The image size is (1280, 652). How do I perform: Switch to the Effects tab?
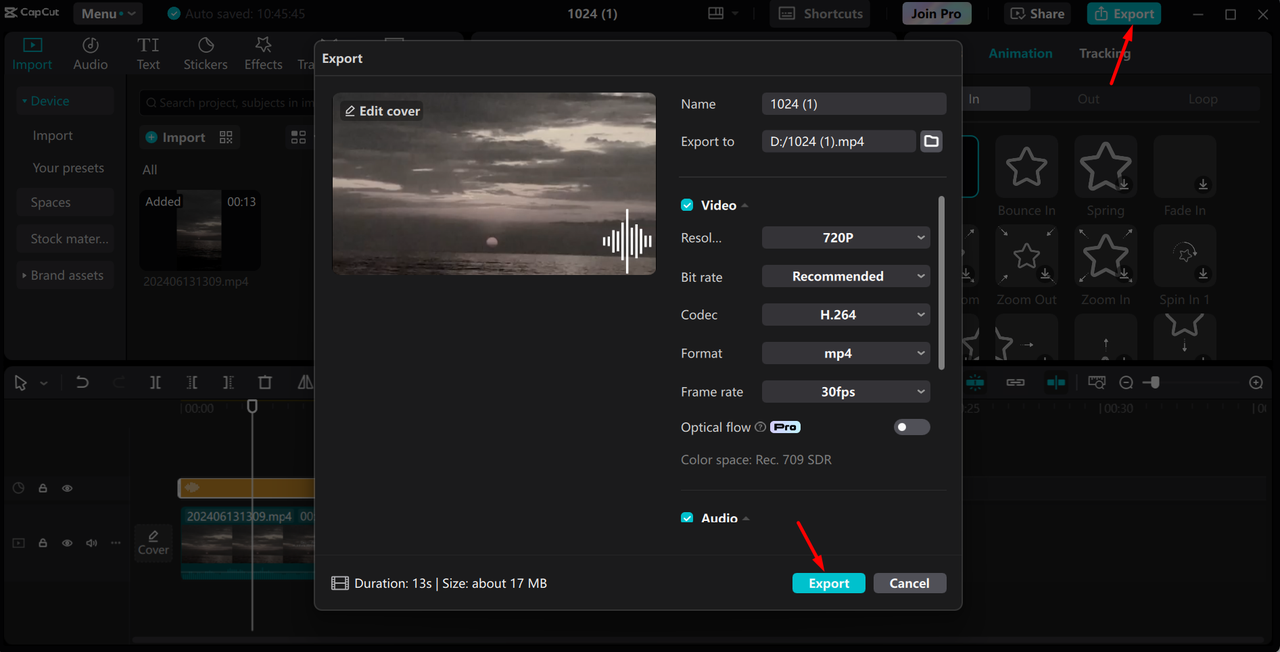tap(263, 54)
